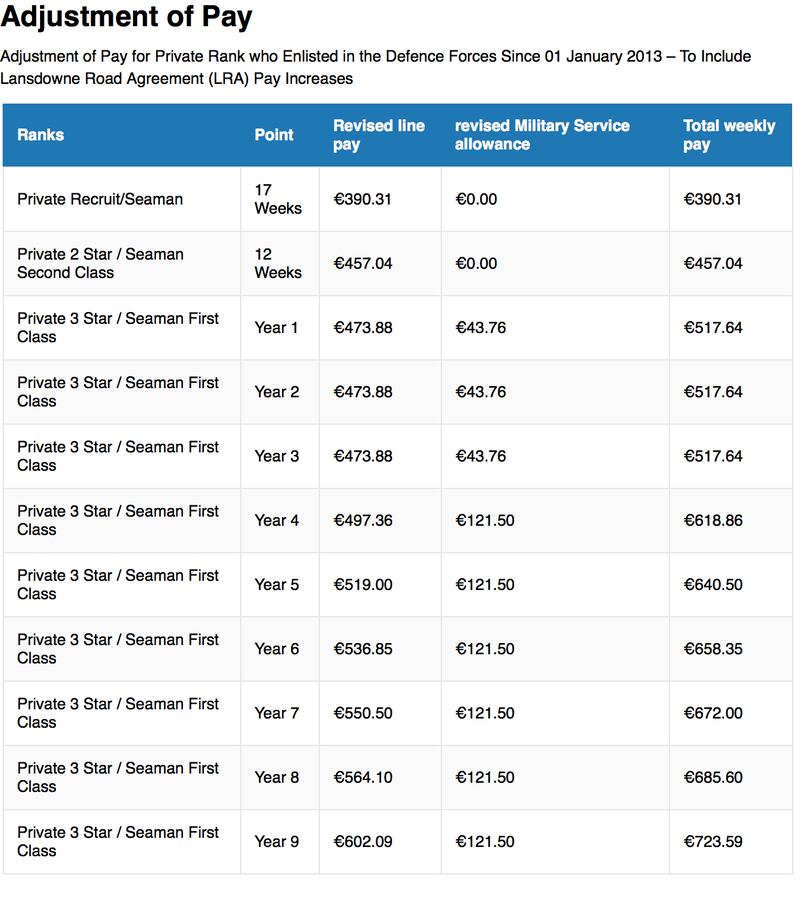Image resolution: width=800 pixels, height=906 pixels.
Task: Select the €564.10 line pay for Year 8
Action: tap(362, 777)
